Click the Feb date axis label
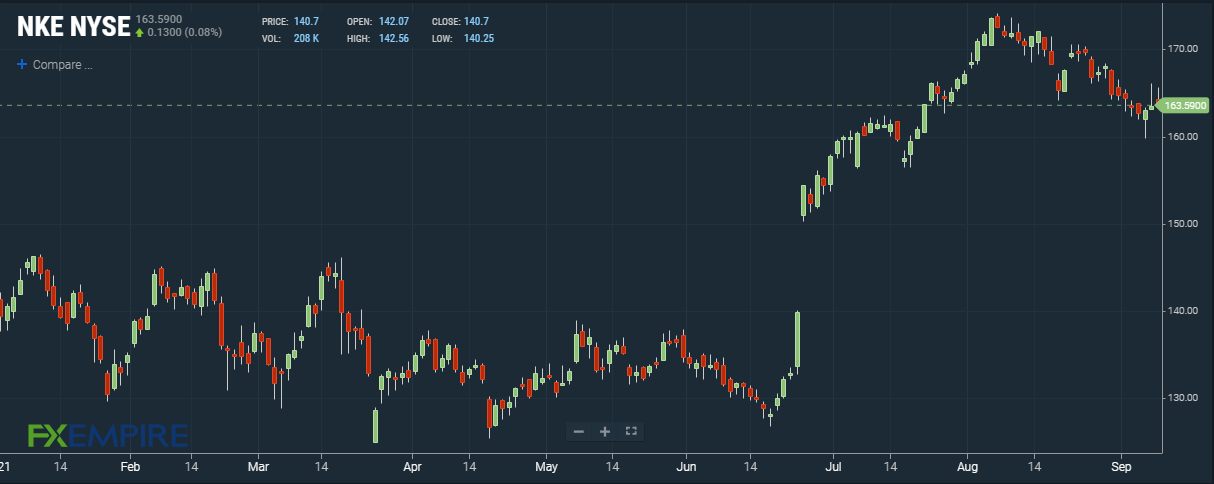 pos(130,467)
